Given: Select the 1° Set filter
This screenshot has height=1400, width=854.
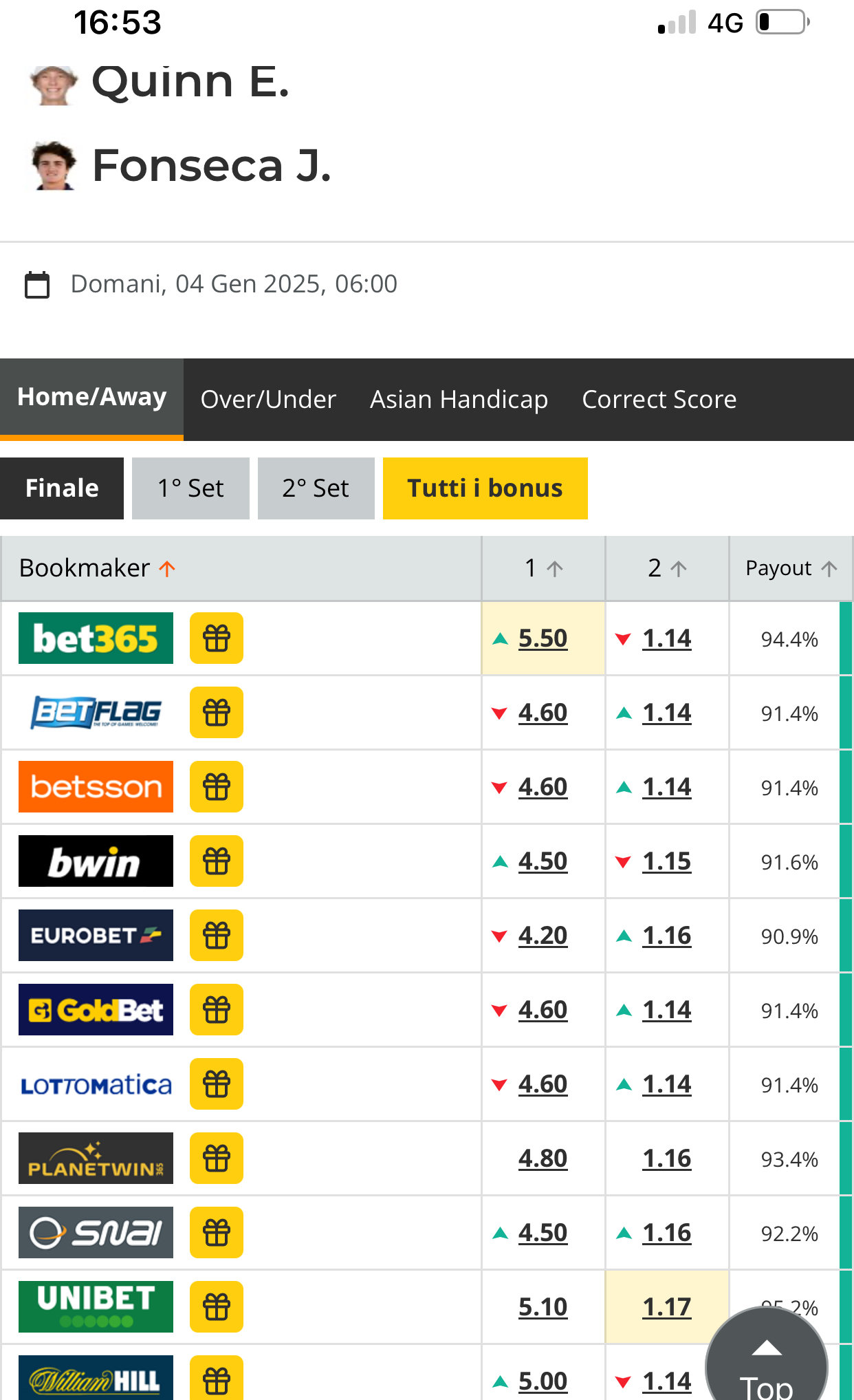Looking at the screenshot, I should pos(190,488).
